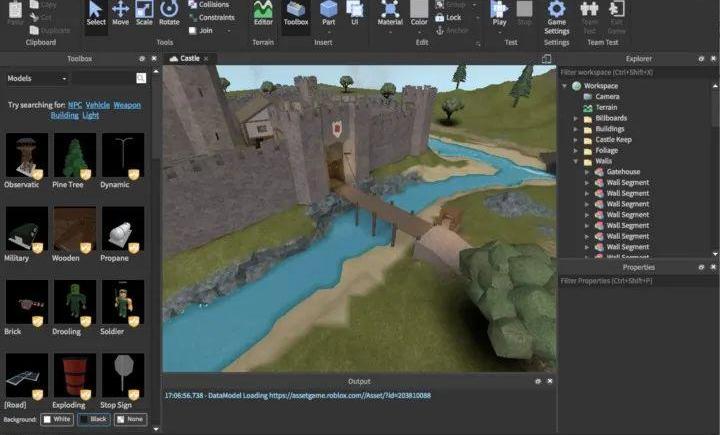Expand the Billboards folder in Explorer
This screenshot has width=720, height=435.
[x=575, y=118]
